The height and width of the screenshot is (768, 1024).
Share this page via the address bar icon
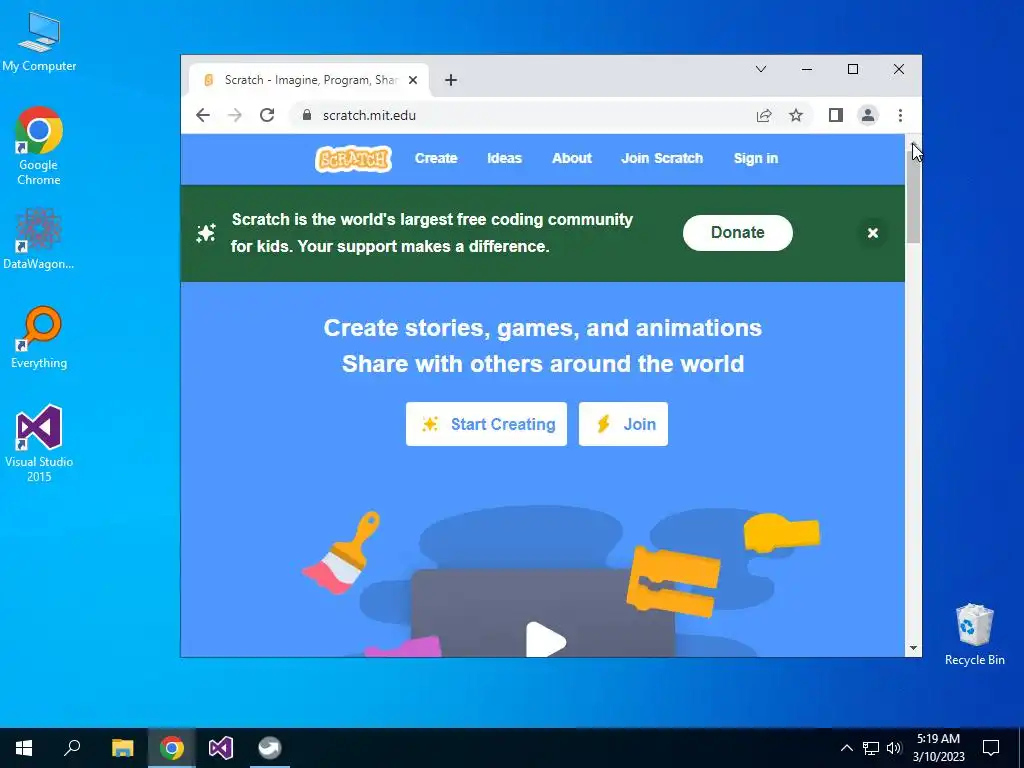pos(763,116)
